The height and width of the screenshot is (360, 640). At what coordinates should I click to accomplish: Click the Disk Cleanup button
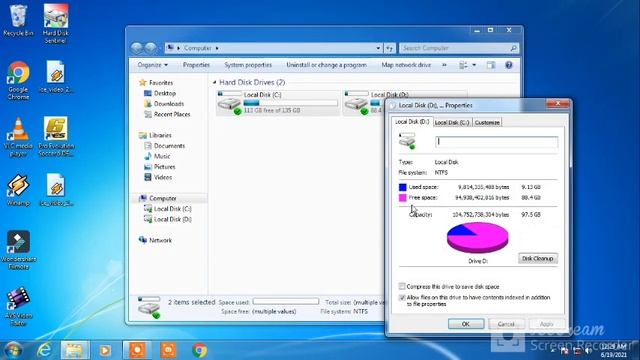point(538,258)
